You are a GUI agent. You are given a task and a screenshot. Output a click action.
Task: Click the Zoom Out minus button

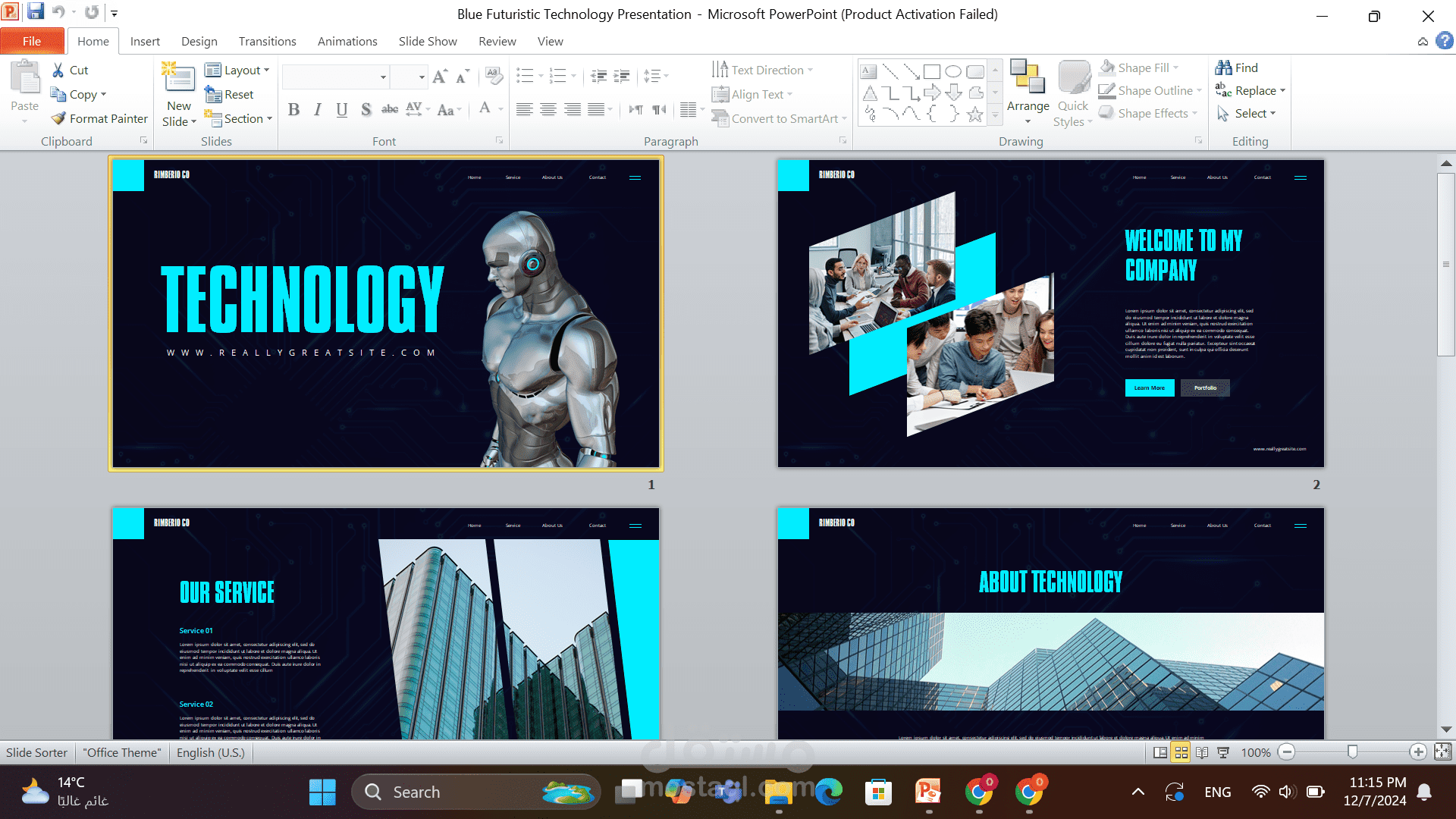[1287, 752]
